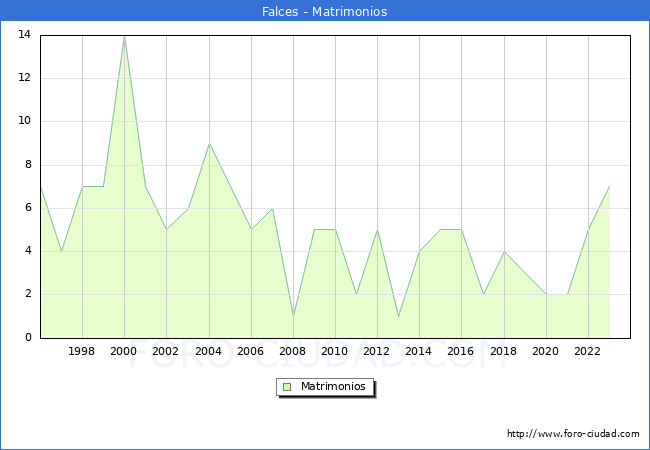This screenshot has height=450, width=650.
Task: Click the 0 y-axis label
Action: (x=27, y=337)
